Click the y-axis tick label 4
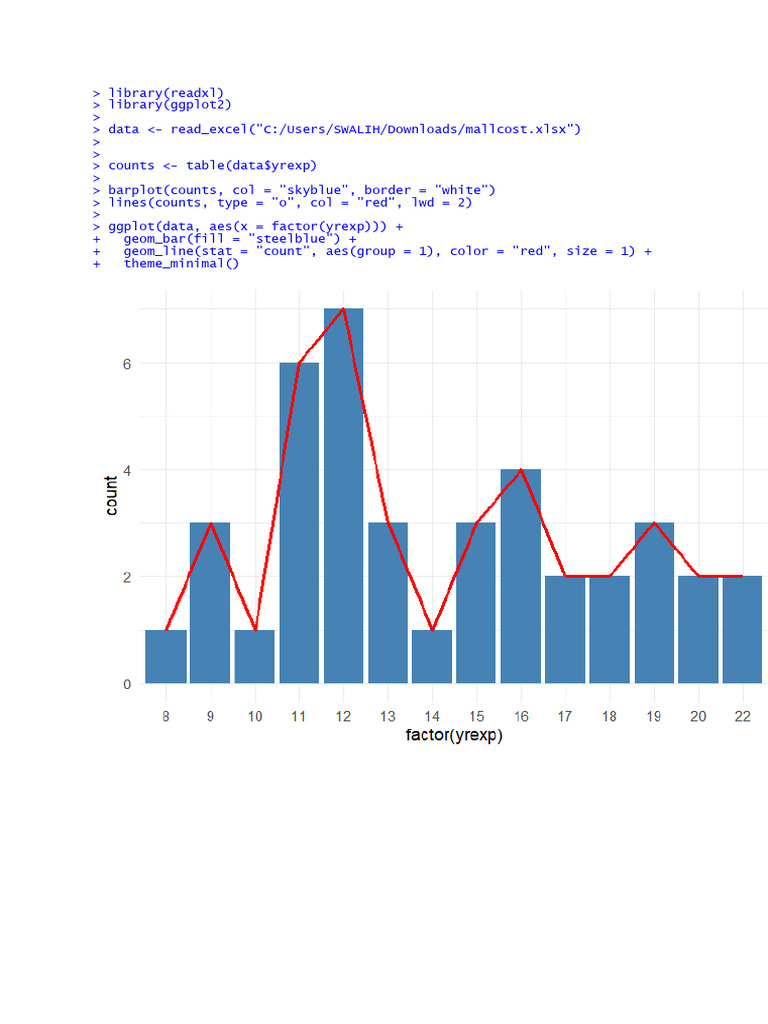Viewport: 768px width, 1024px height. tap(127, 470)
